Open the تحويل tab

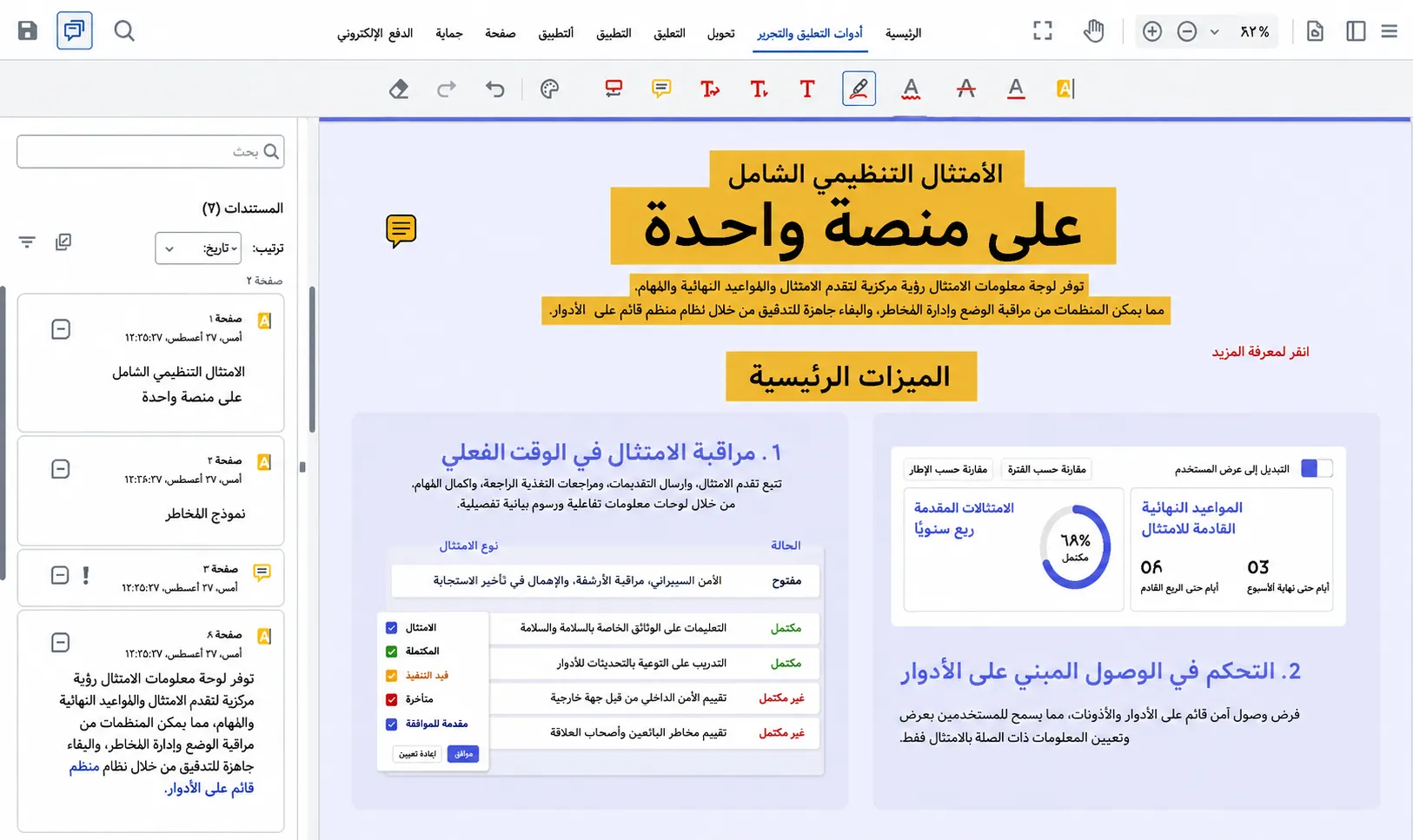click(720, 33)
